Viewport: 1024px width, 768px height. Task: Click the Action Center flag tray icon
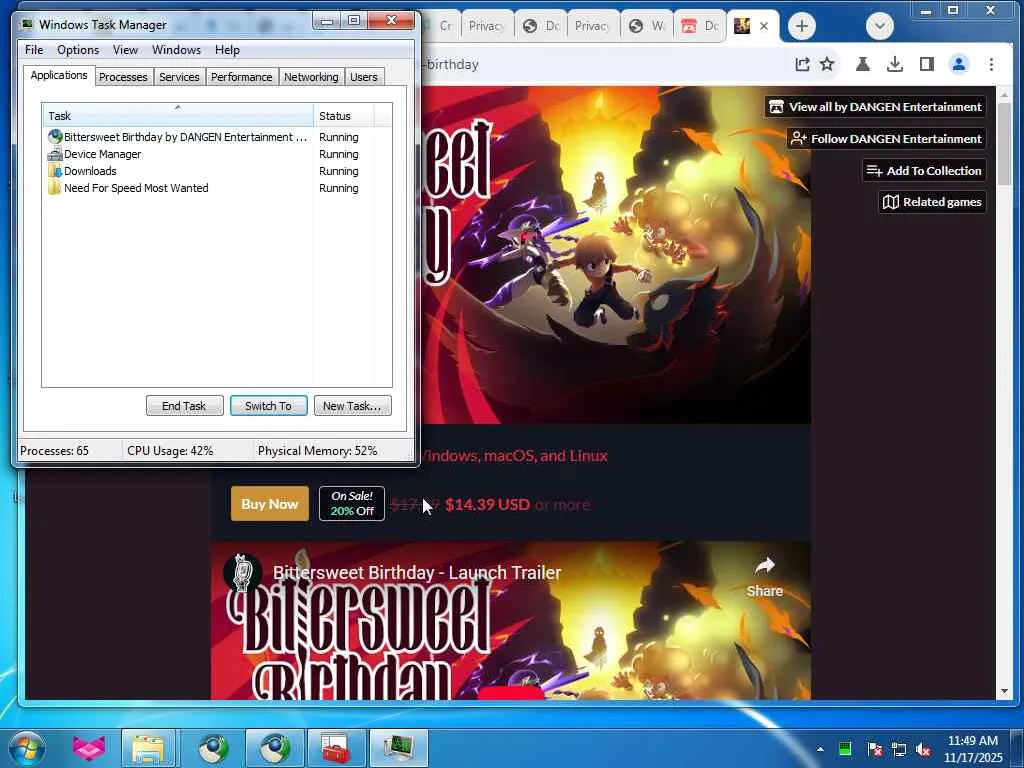(x=874, y=750)
